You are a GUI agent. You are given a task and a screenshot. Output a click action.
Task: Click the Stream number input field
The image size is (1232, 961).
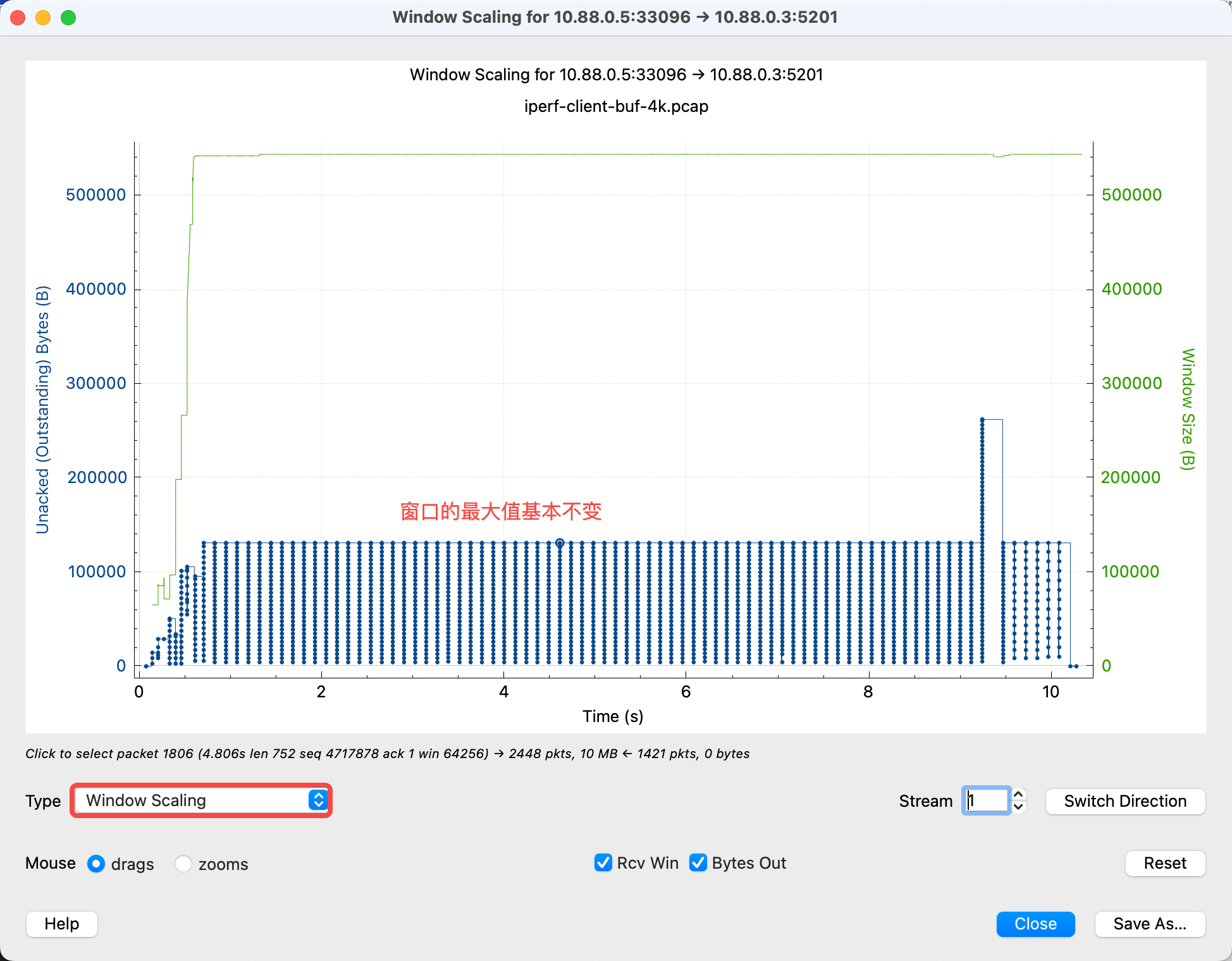985,801
